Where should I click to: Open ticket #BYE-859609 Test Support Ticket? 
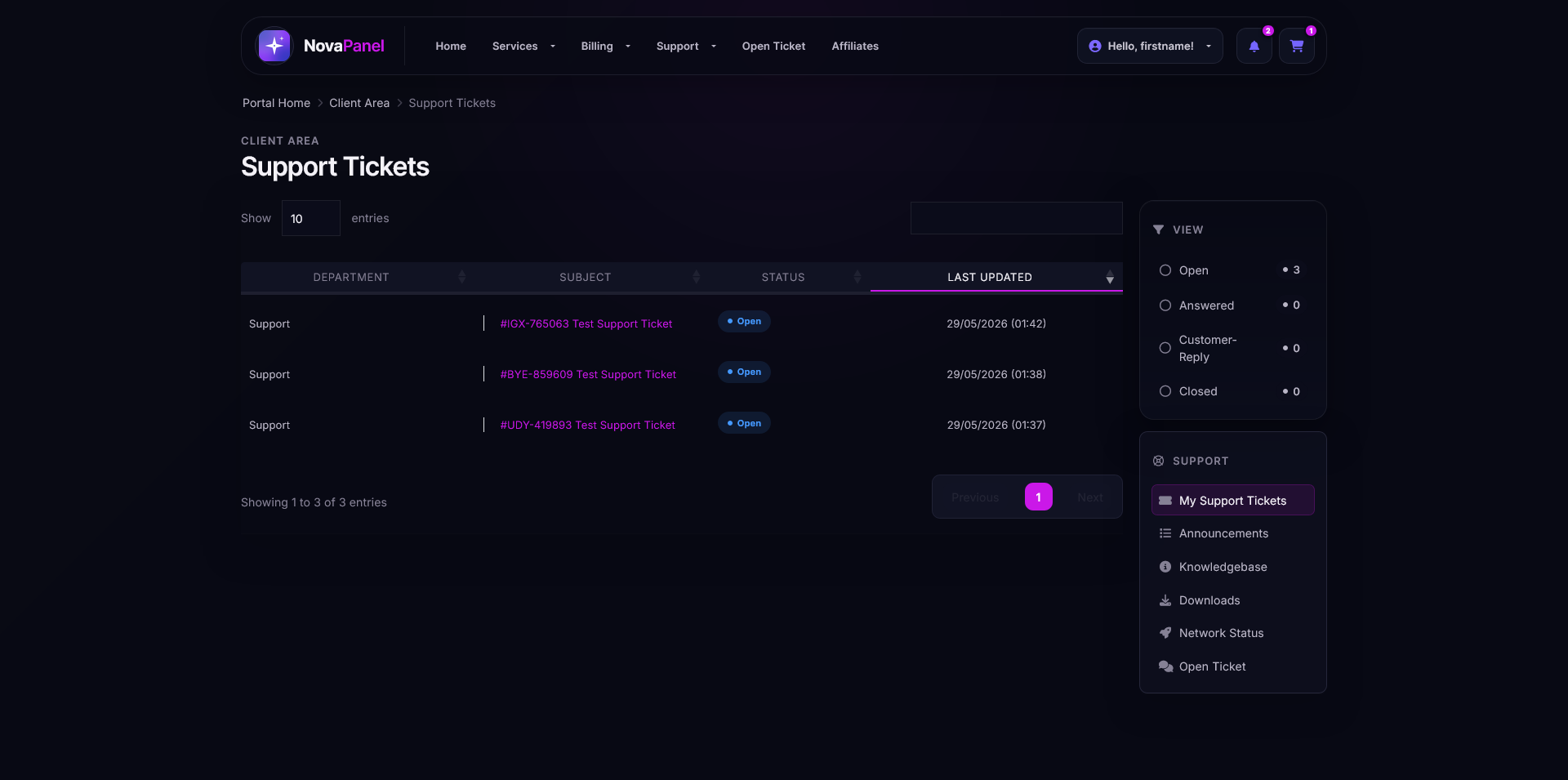tap(588, 374)
